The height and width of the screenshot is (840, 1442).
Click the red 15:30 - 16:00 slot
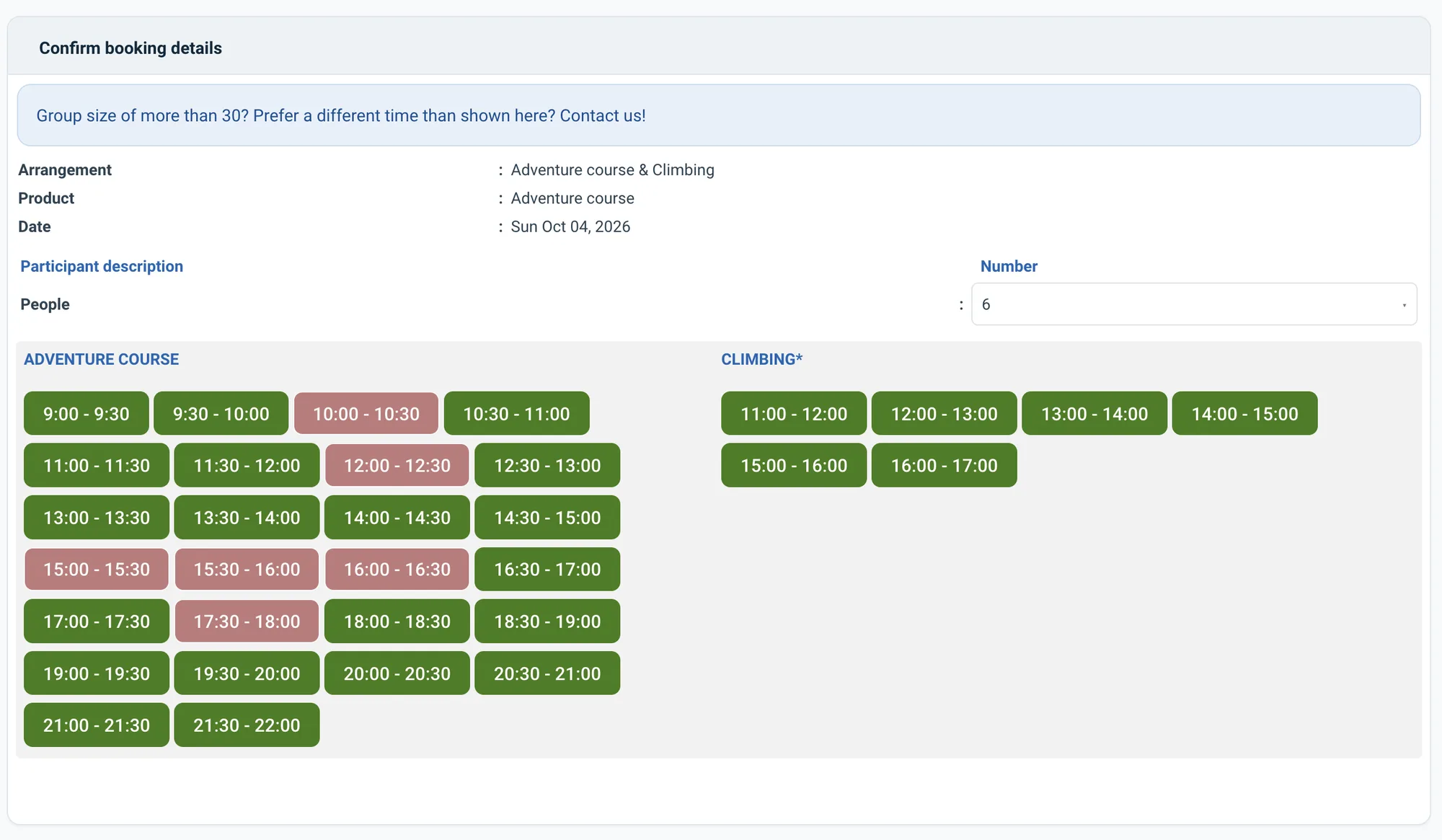(247, 570)
